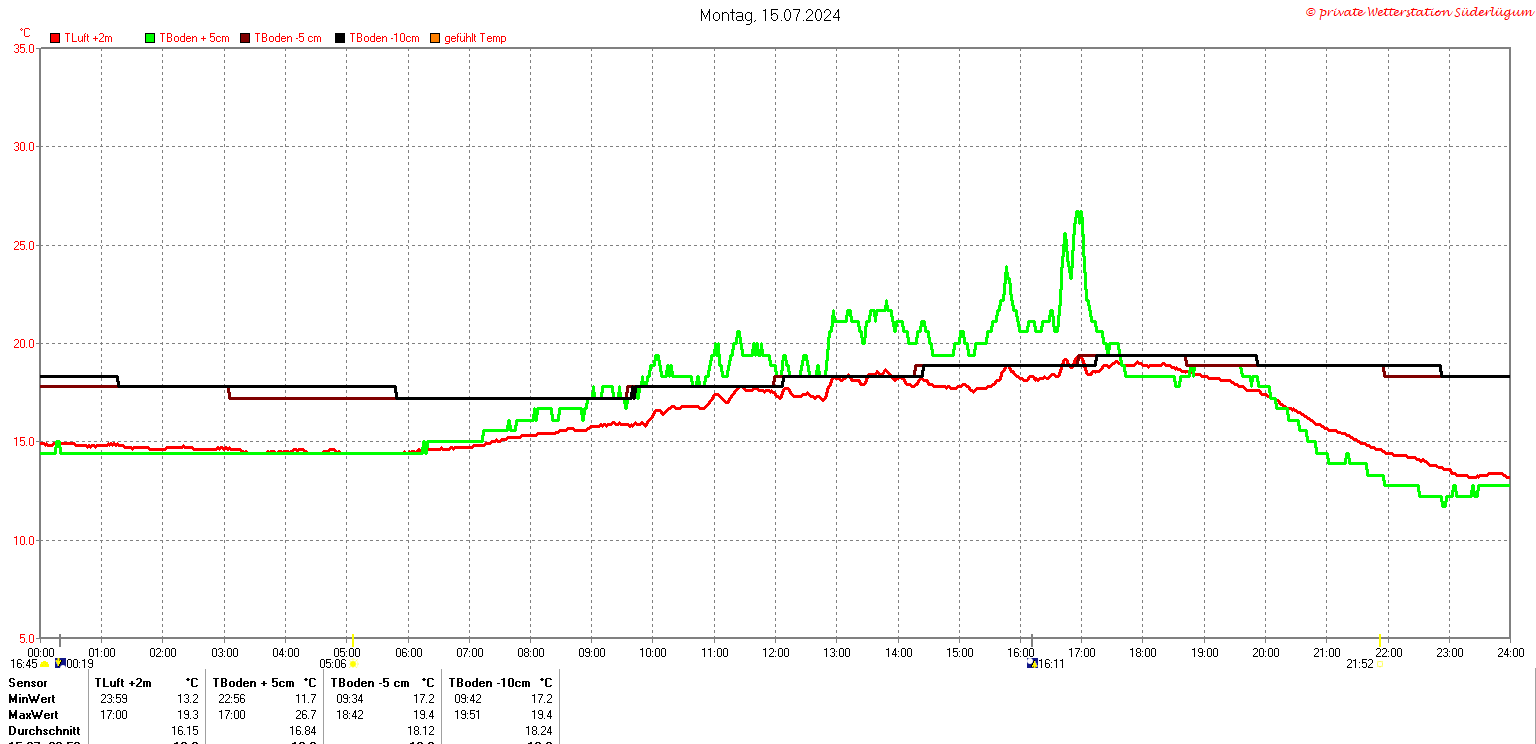
Task: Click the red TLuft +2m legend square
Action: point(56,38)
